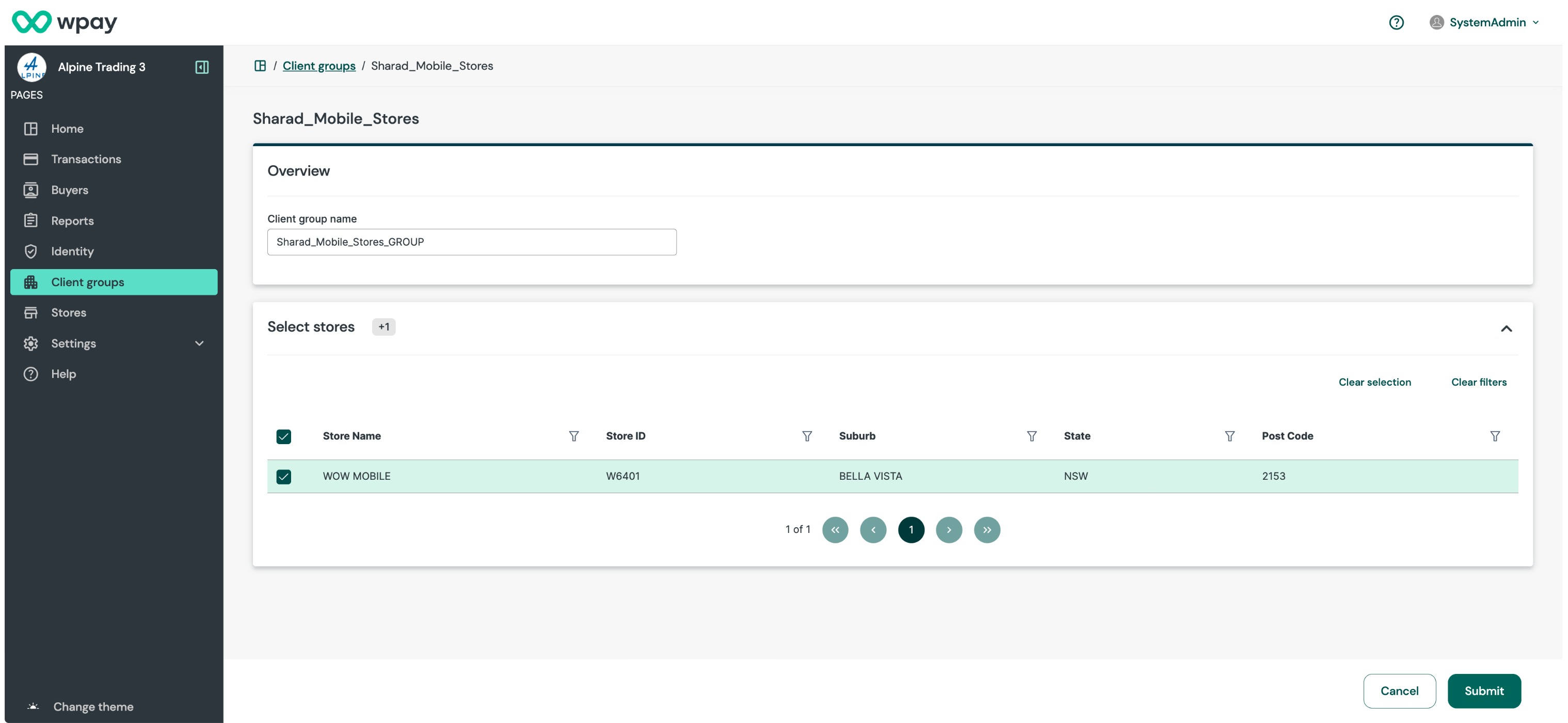This screenshot has height=723, width=1568.
Task: Navigate to Client groups via breadcrumb
Action: pos(319,66)
